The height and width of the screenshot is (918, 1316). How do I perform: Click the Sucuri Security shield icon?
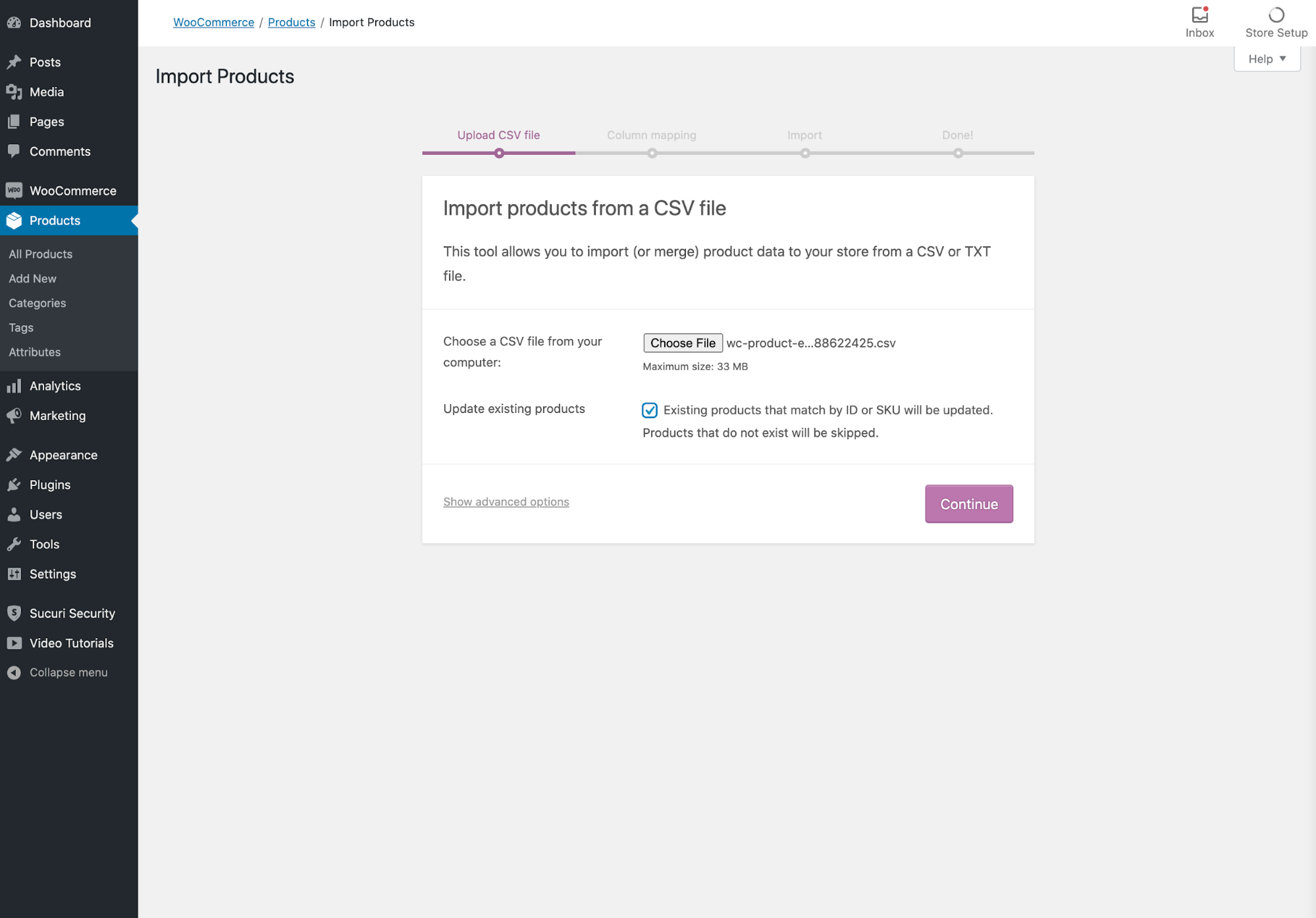click(14, 613)
